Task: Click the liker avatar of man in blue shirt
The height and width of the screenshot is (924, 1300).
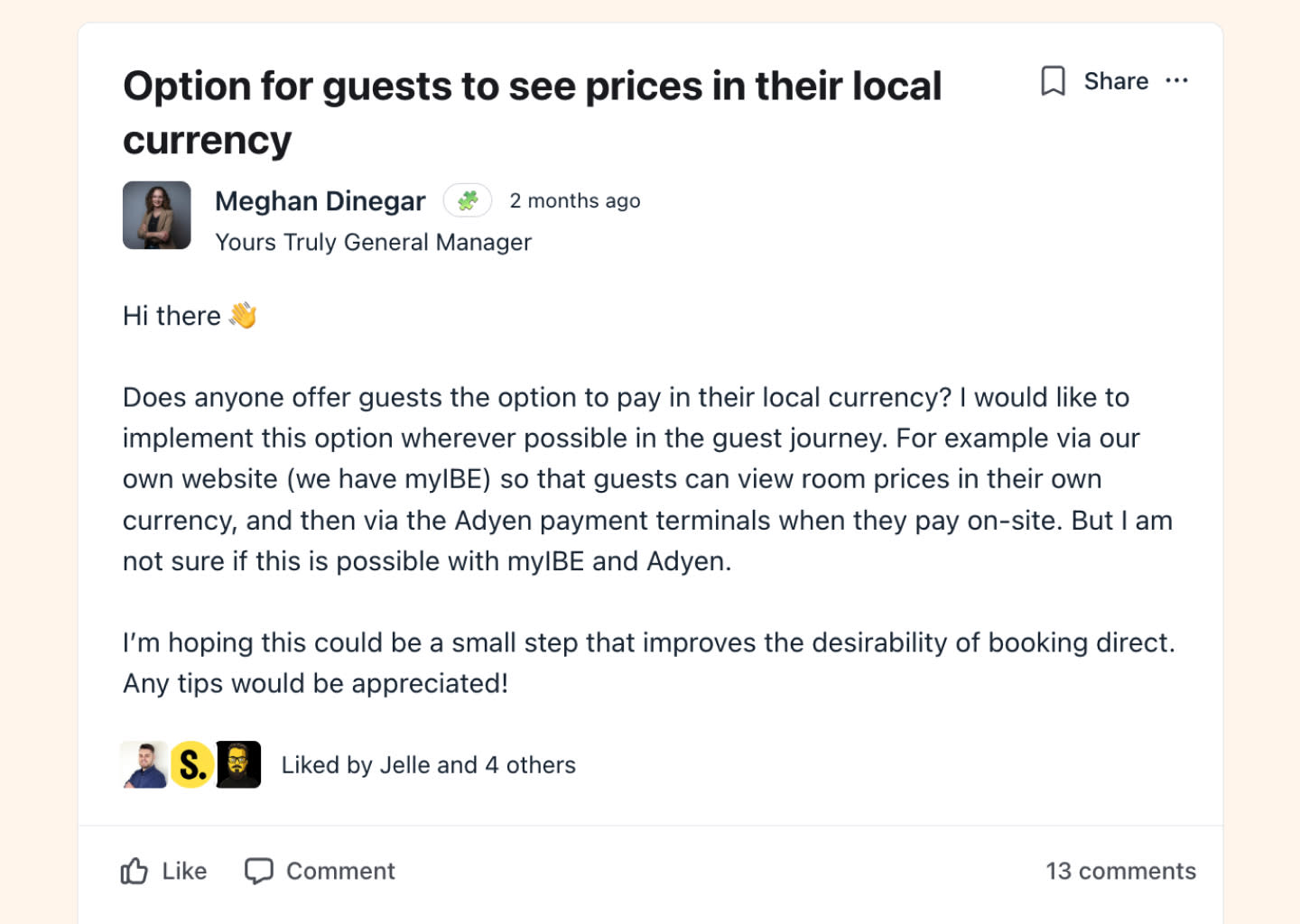Action: tap(144, 764)
